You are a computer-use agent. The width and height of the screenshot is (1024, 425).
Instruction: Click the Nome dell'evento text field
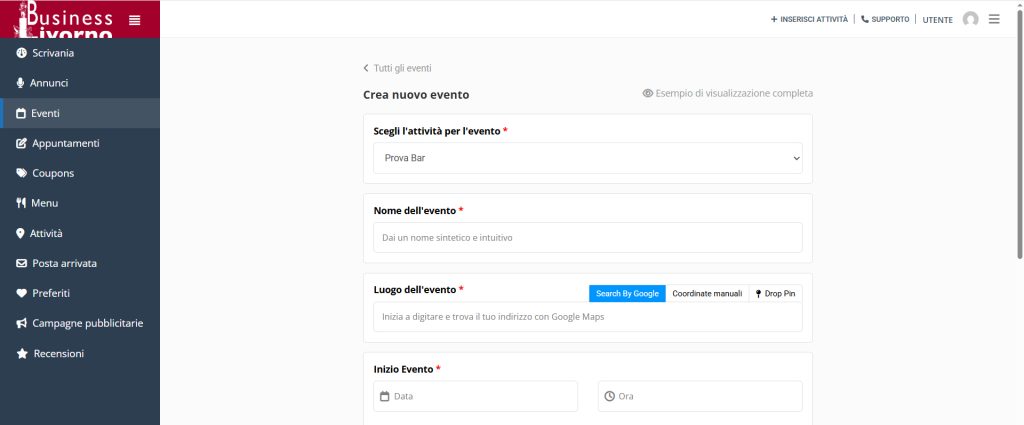(587, 237)
